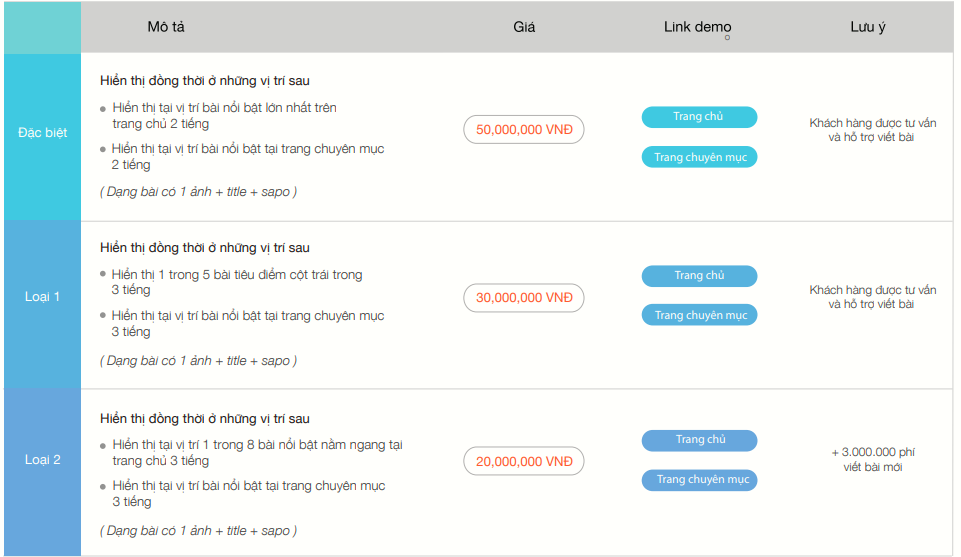The height and width of the screenshot is (557, 961).
Task: Click the Loại 2 package label
Action: [x=42, y=460]
